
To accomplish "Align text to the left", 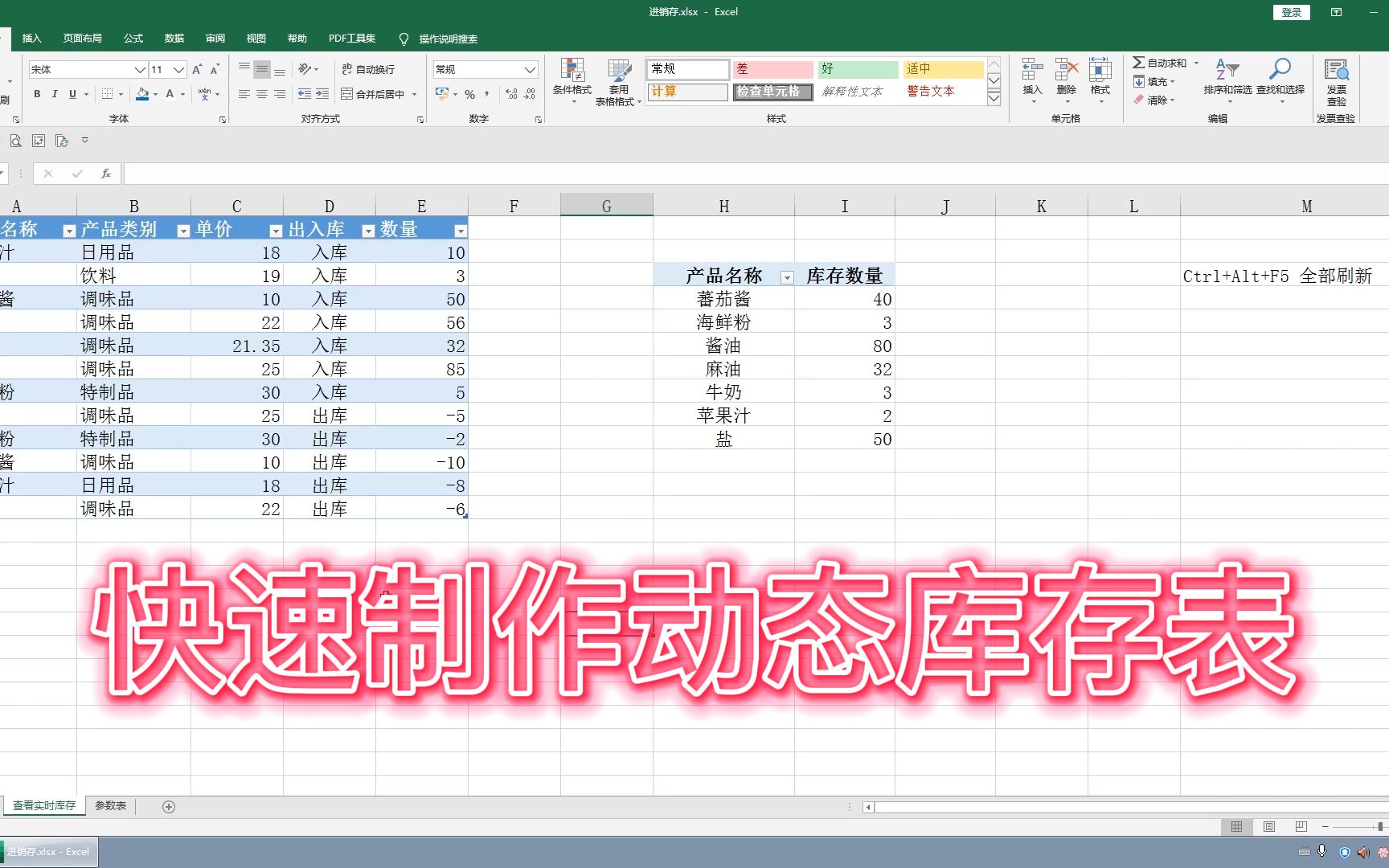I will pyautogui.click(x=244, y=94).
